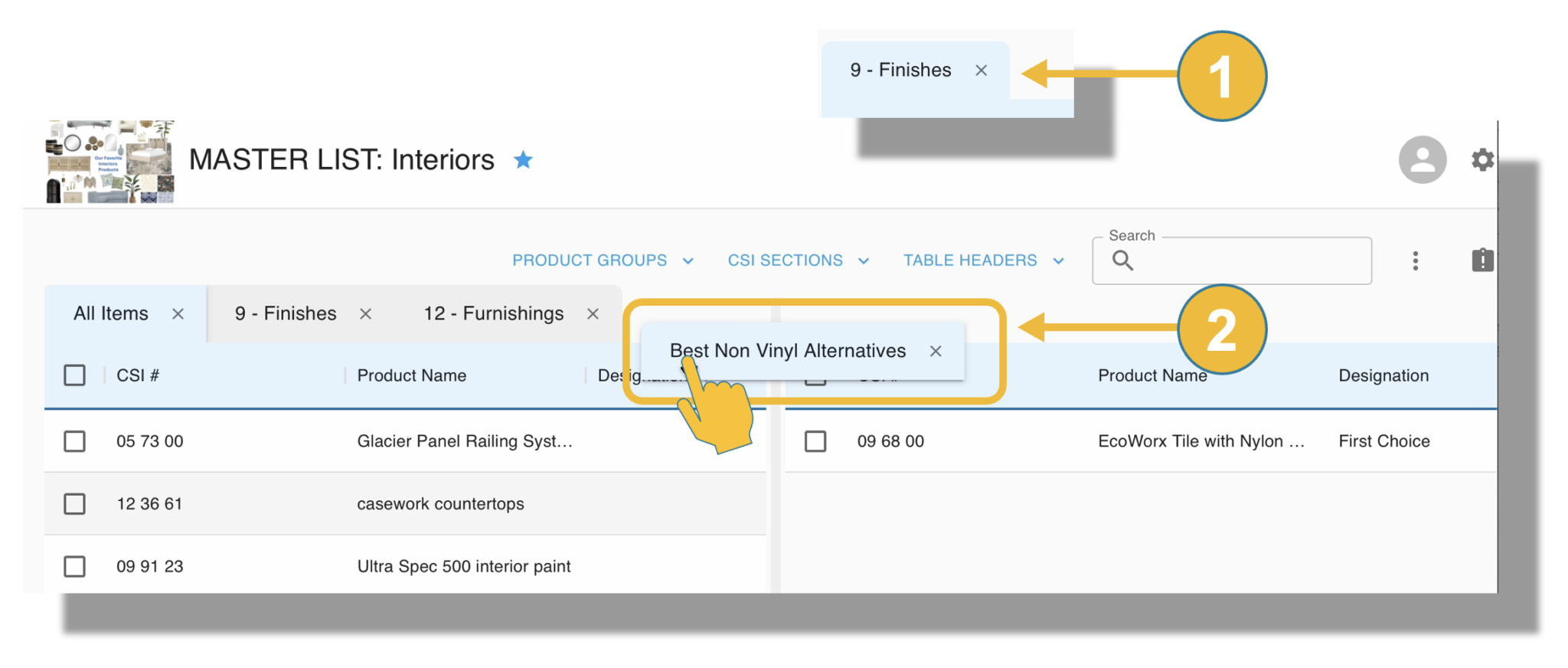This screenshot has width=1568, height=668.
Task: Close the All Items tab
Action: 178,314
